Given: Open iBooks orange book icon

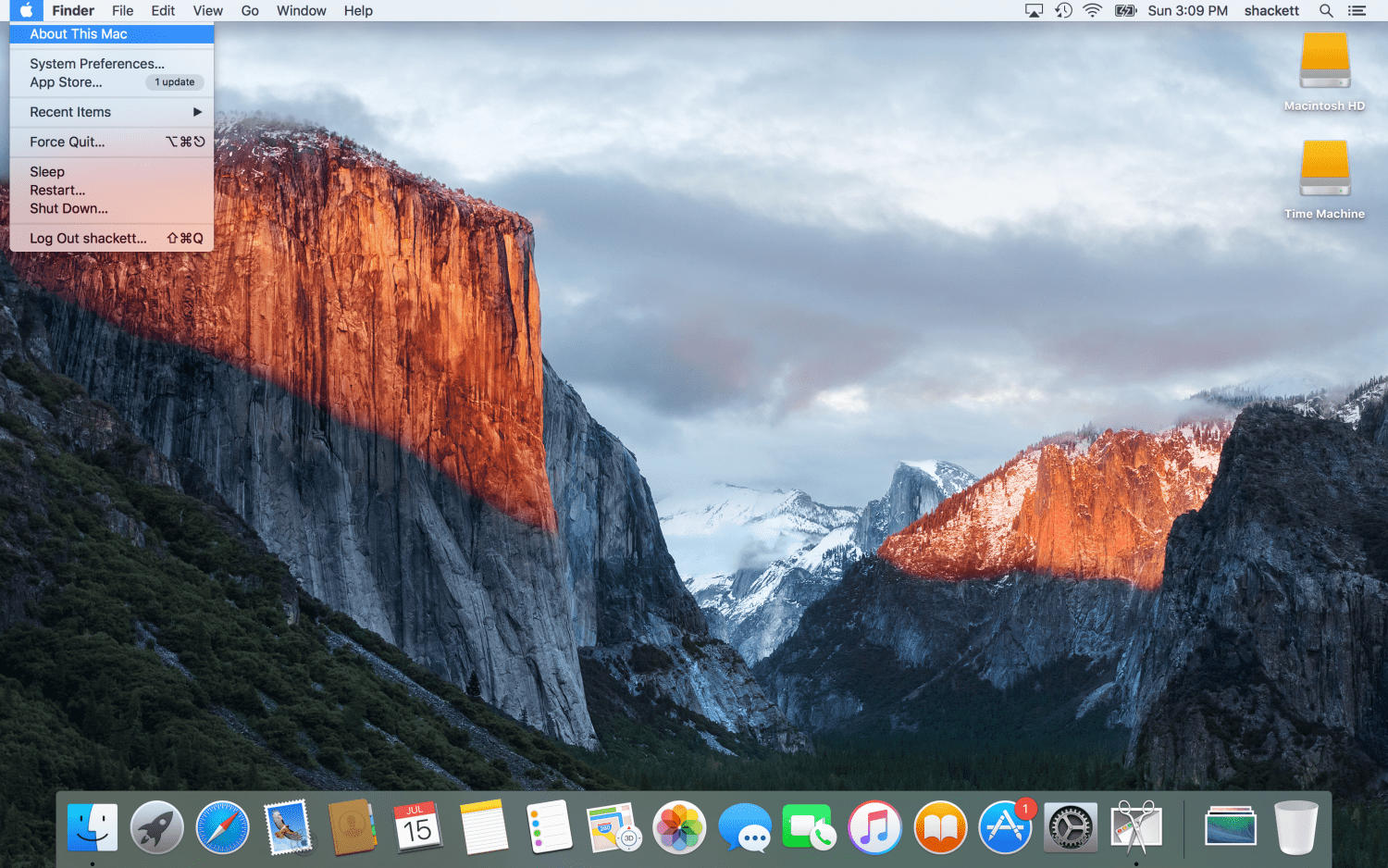Looking at the screenshot, I should coord(940,827).
